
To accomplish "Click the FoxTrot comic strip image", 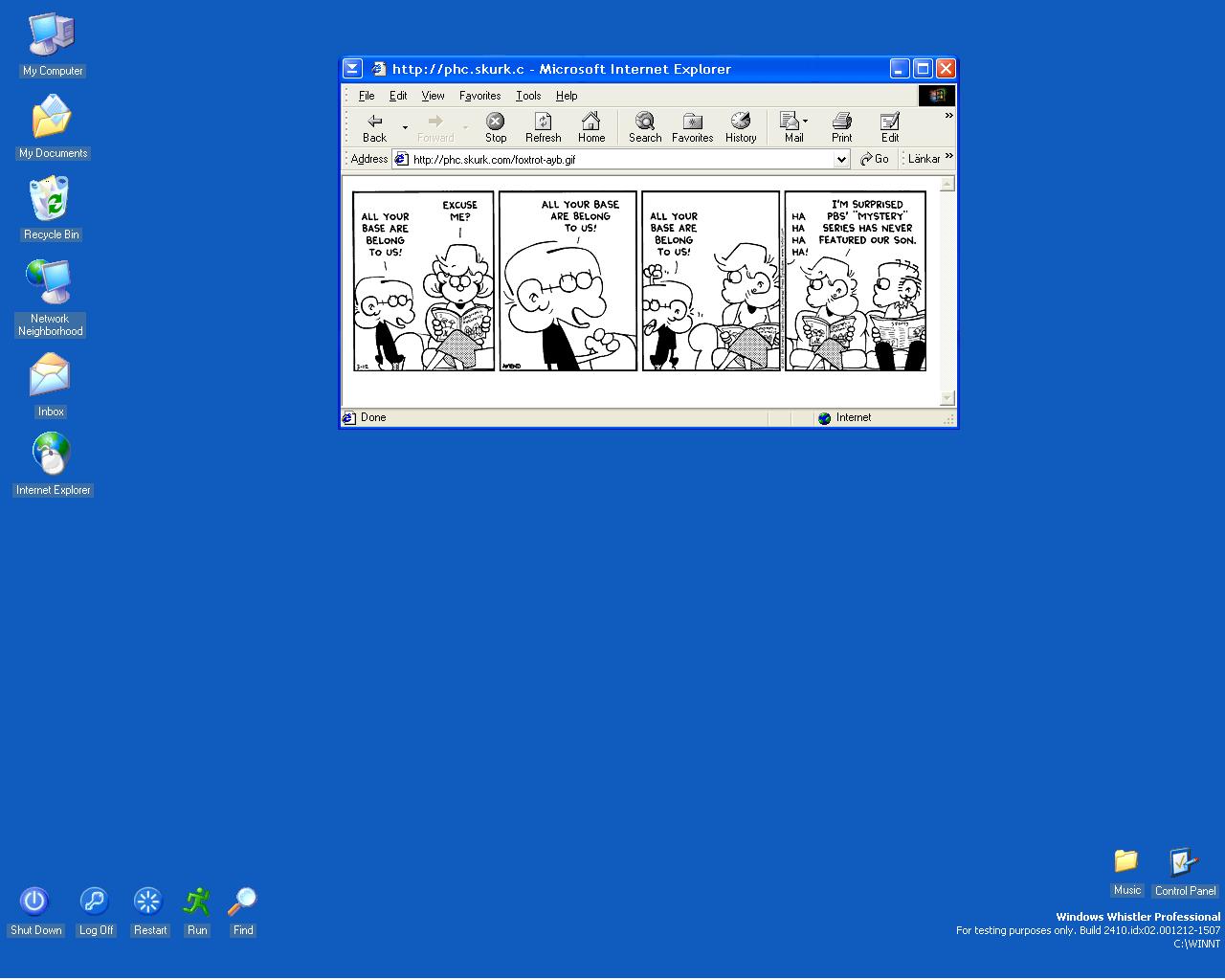I will (639, 280).
